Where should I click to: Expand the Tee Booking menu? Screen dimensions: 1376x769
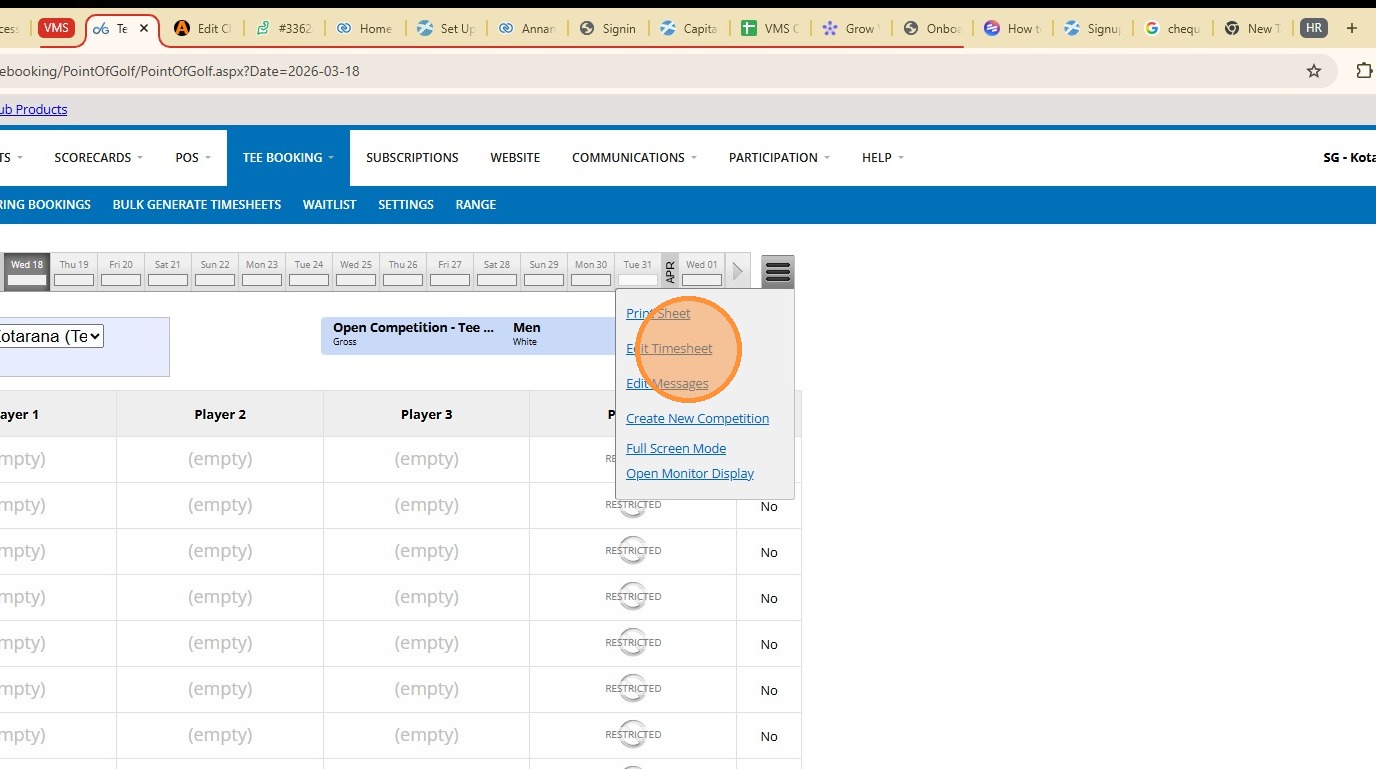click(x=288, y=158)
